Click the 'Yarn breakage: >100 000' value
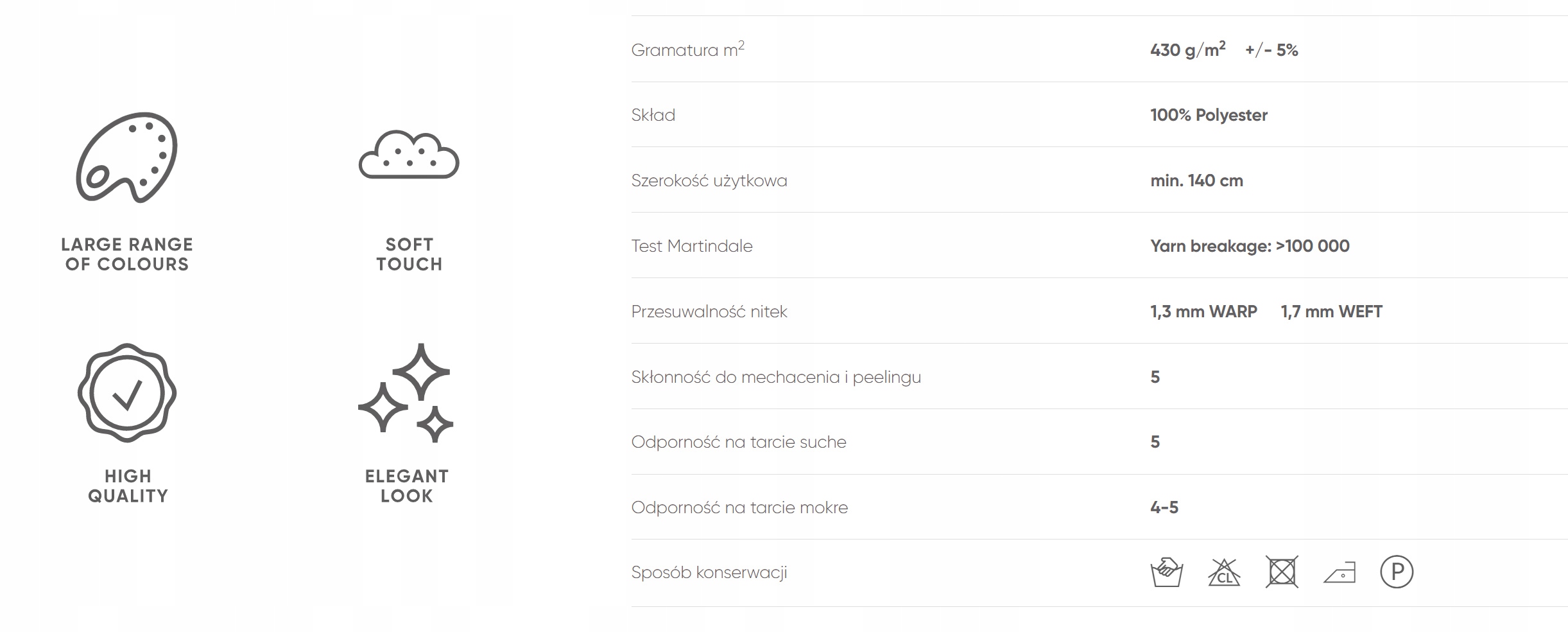 (1250, 246)
